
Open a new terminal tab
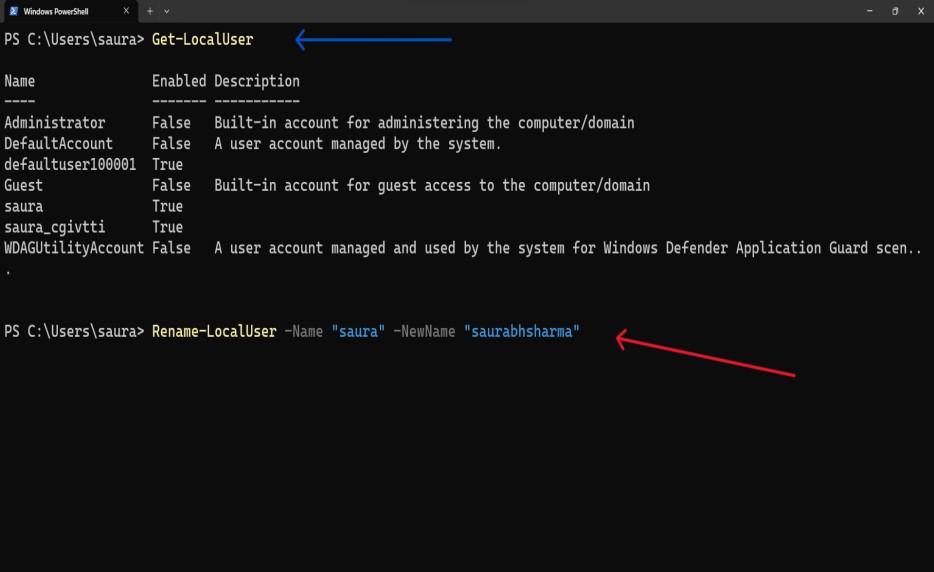(x=150, y=11)
